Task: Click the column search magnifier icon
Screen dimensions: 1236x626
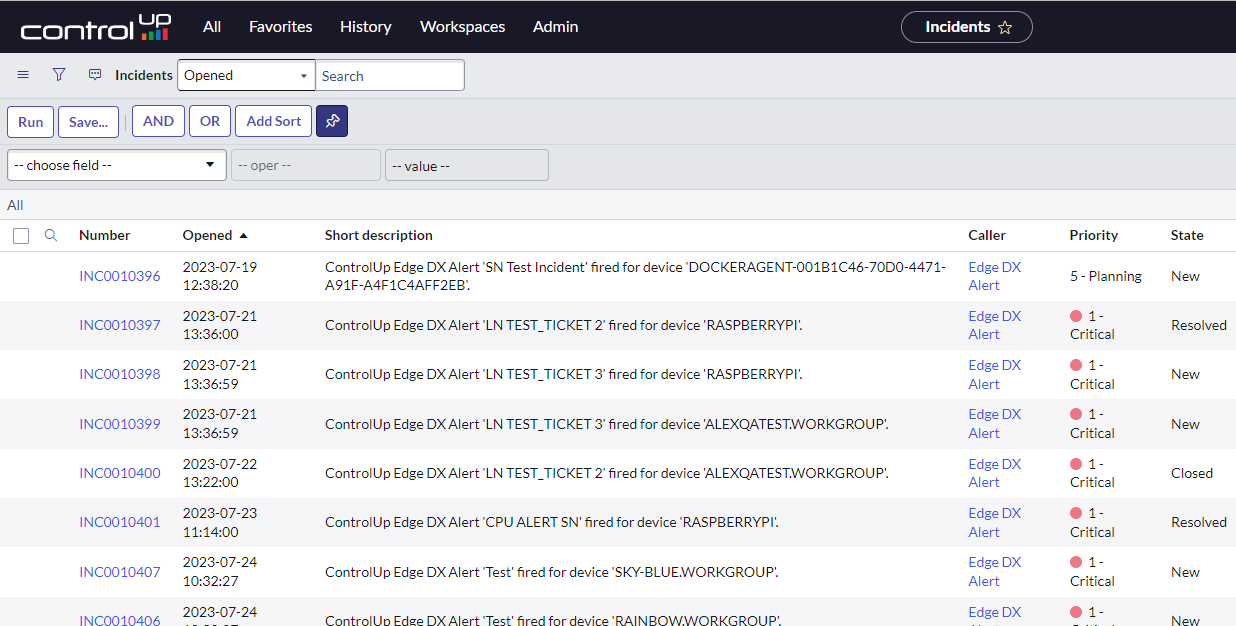Action: click(51, 236)
